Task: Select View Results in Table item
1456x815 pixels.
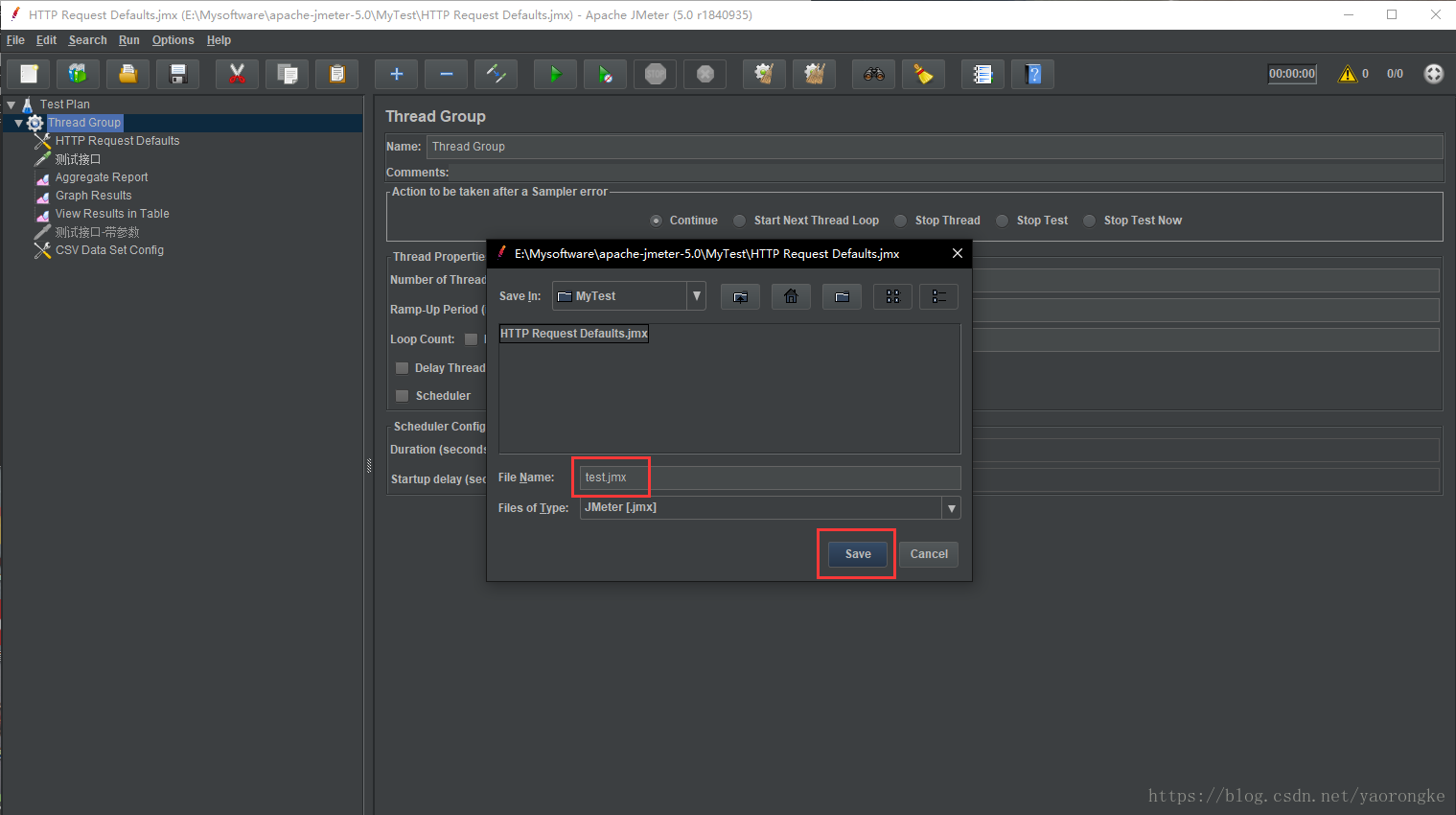Action: pyautogui.click(x=112, y=214)
